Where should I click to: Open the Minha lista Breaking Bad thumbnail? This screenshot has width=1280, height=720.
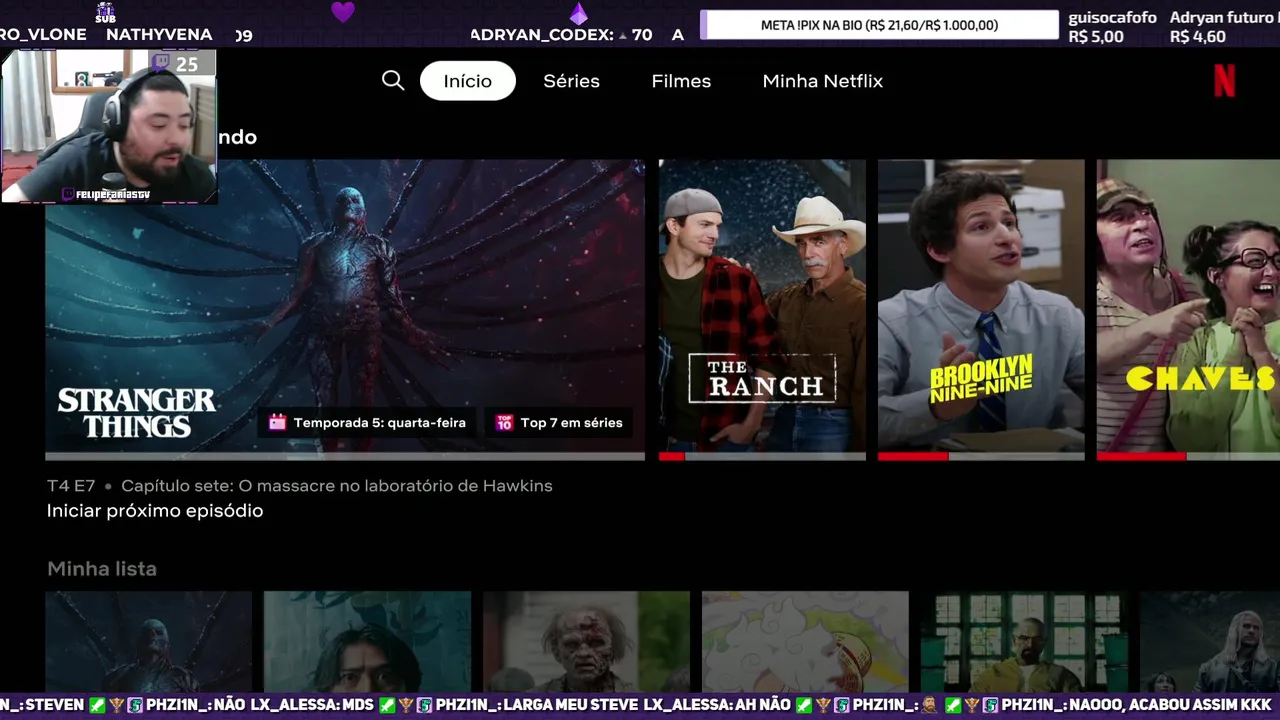click(1024, 641)
